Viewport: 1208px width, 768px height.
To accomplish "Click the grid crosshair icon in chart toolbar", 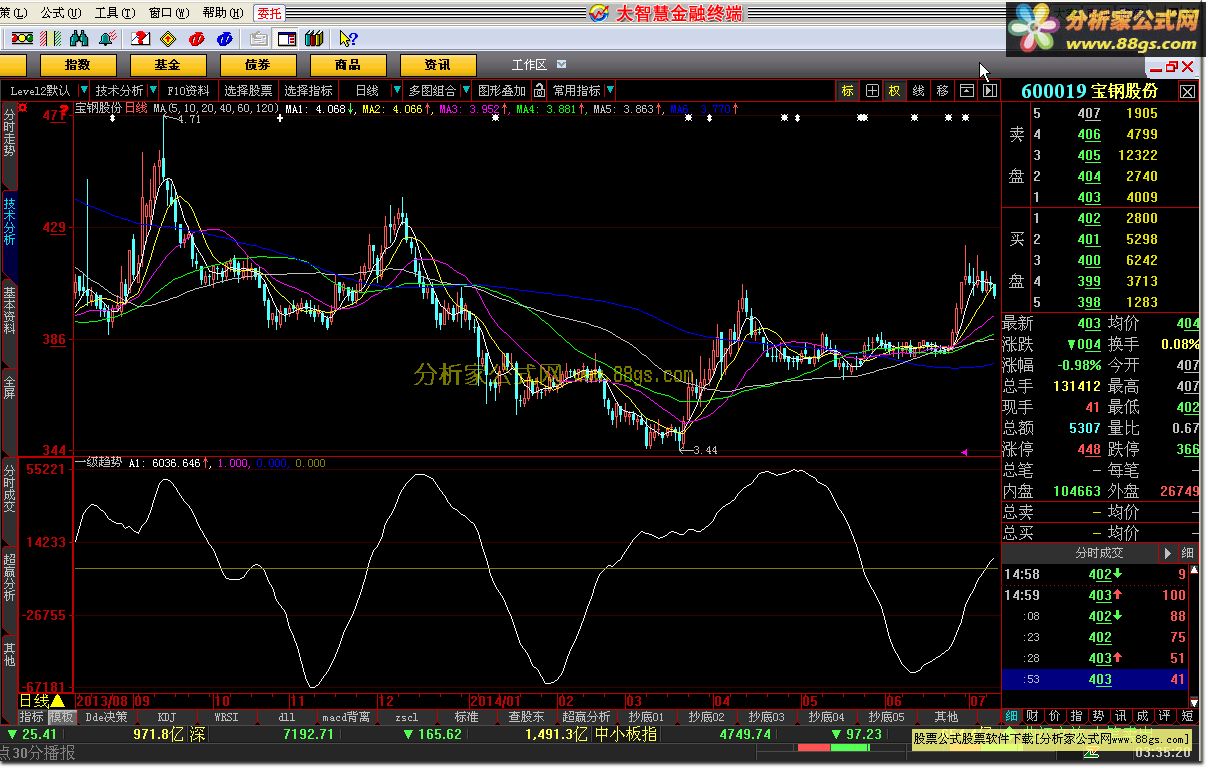I will click(872, 90).
